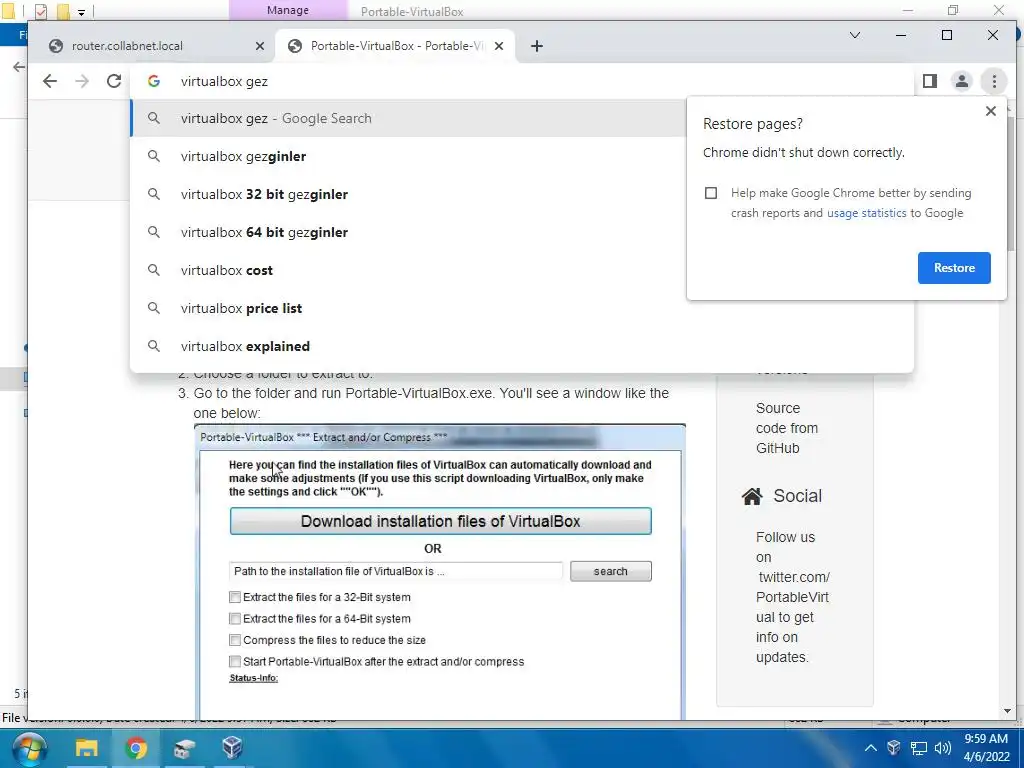This screenshot has height=768, width=1024.
Task: Click the address bar search text field
Action: click(x=522, y=81)
